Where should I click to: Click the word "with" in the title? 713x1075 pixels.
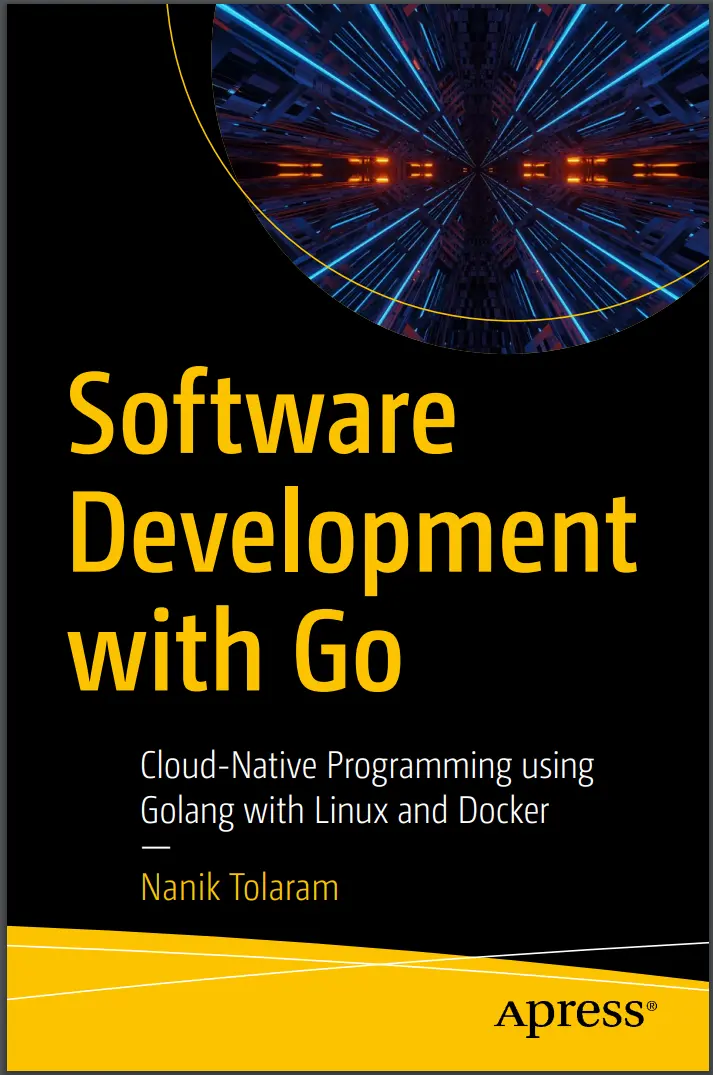[x=158, y=653]
